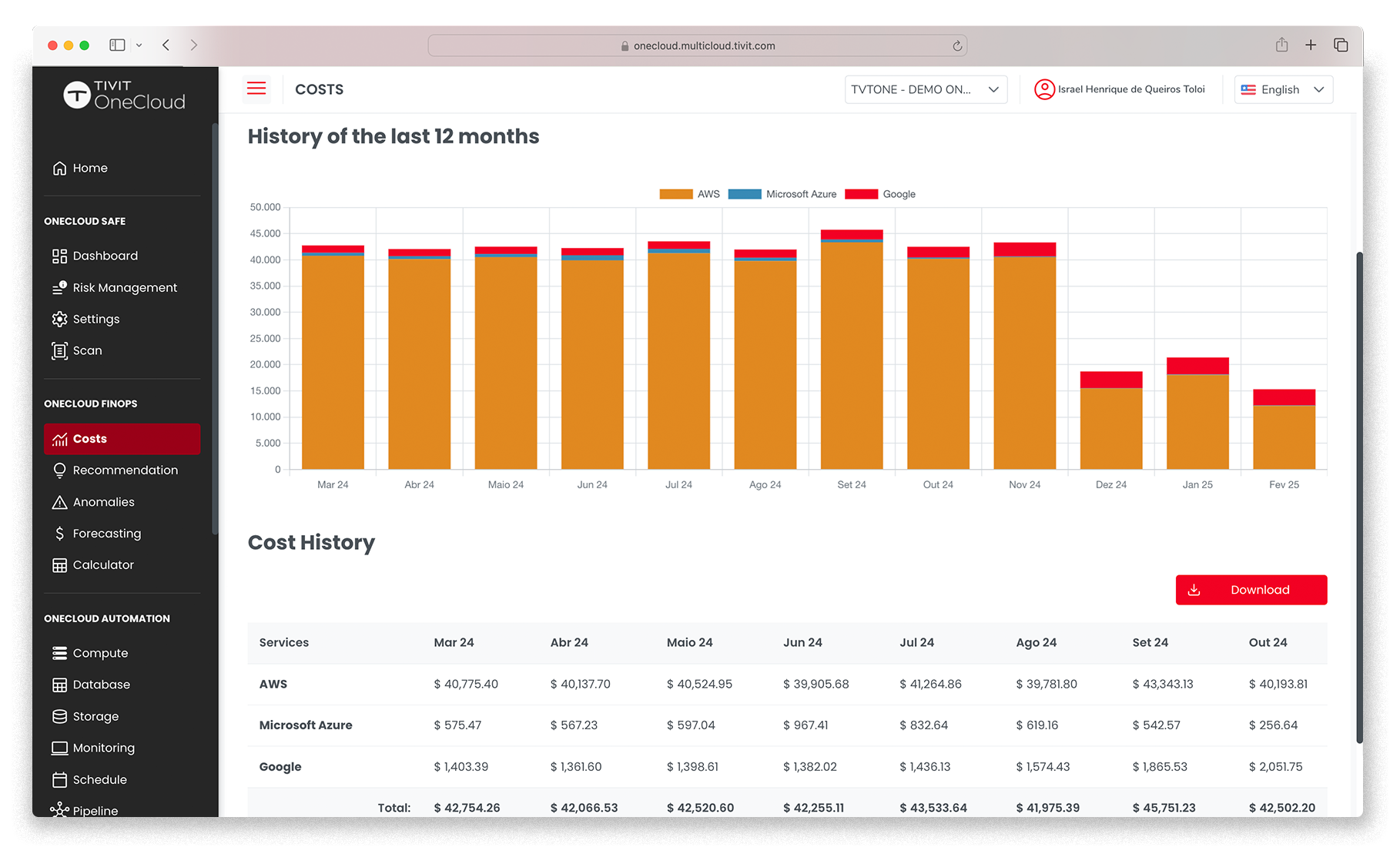
Task: Click the Risk Management icon
Action: click(59, 287)
